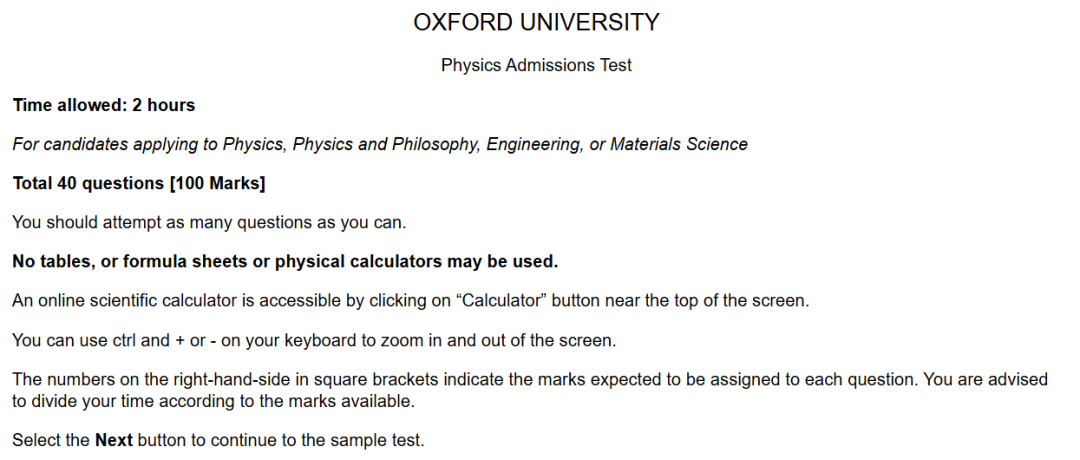This screenshot has height=460, width=1080.
Task: Click the bold 'Time allowed: 2 hours' text
Action: tap(104, 105)
